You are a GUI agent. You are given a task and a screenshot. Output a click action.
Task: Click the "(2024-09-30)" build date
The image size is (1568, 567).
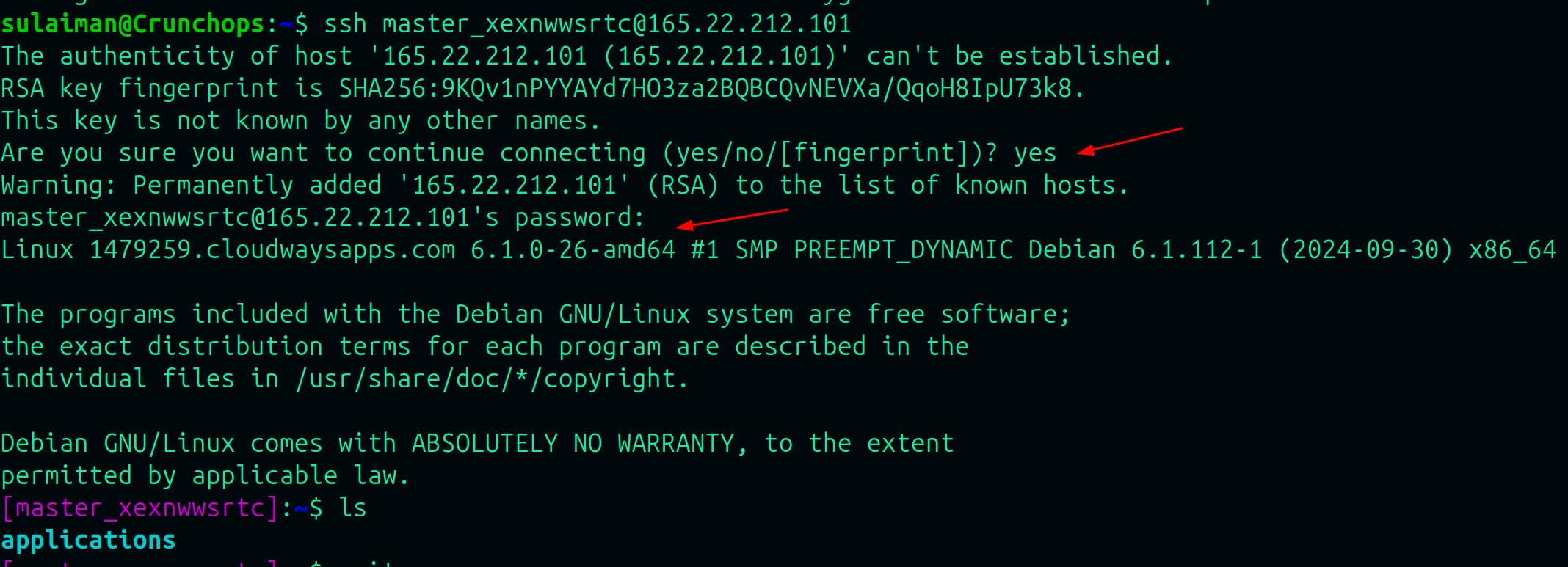point(1365,250)
